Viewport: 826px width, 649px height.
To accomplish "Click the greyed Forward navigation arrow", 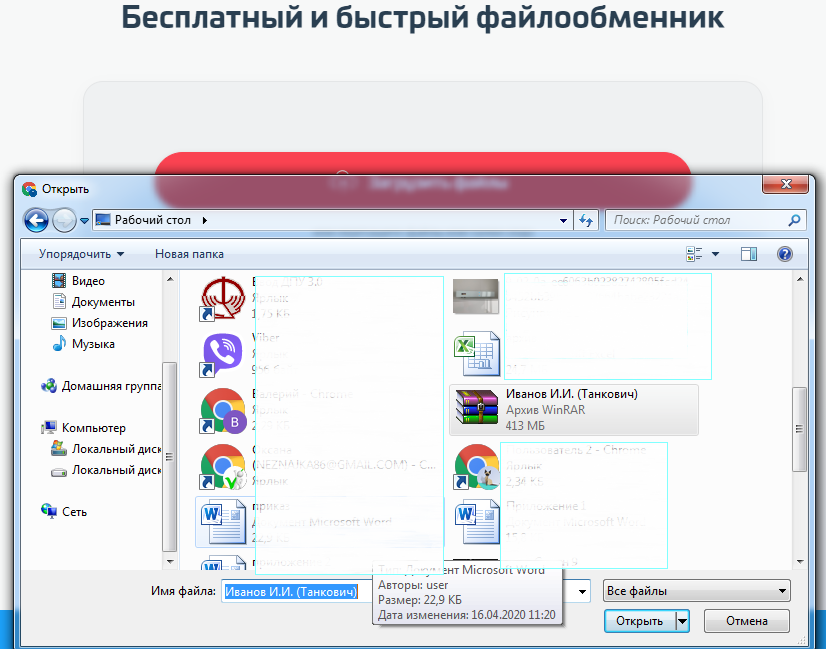I will click(64, 220).
